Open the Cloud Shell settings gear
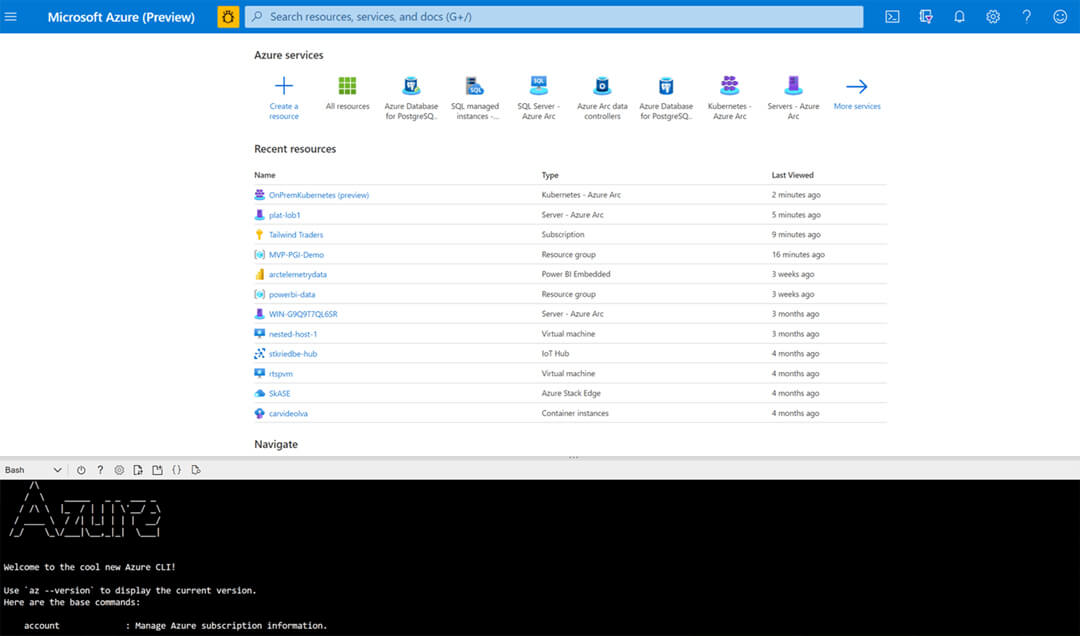The height and width of the screenshot is (636, 1080). [119, 470]
